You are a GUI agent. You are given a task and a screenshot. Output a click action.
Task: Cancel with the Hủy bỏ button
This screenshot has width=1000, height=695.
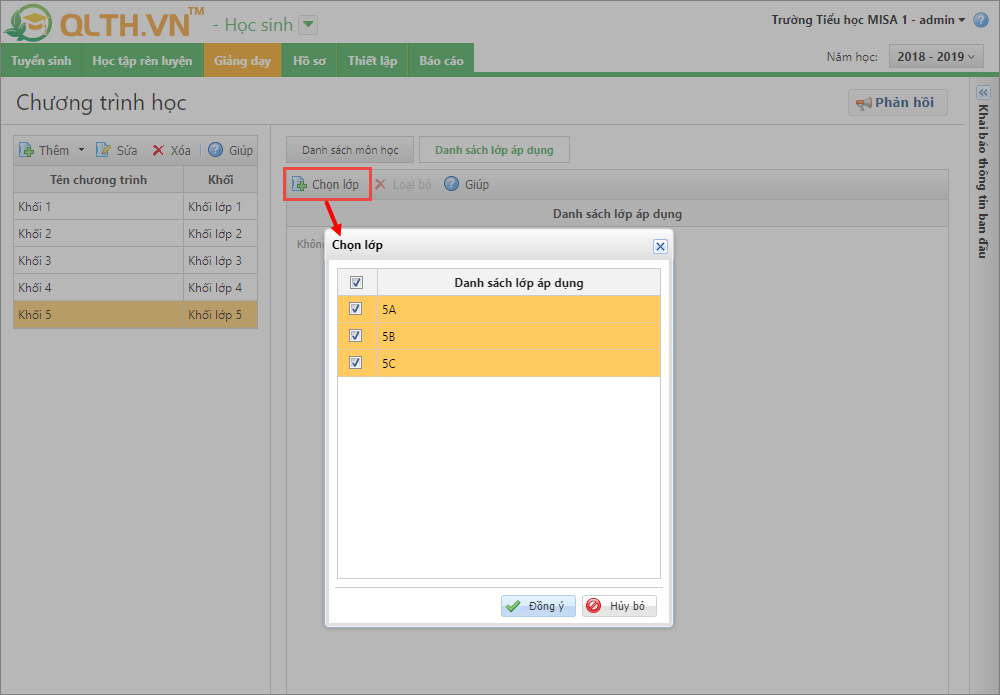point(619,606)
